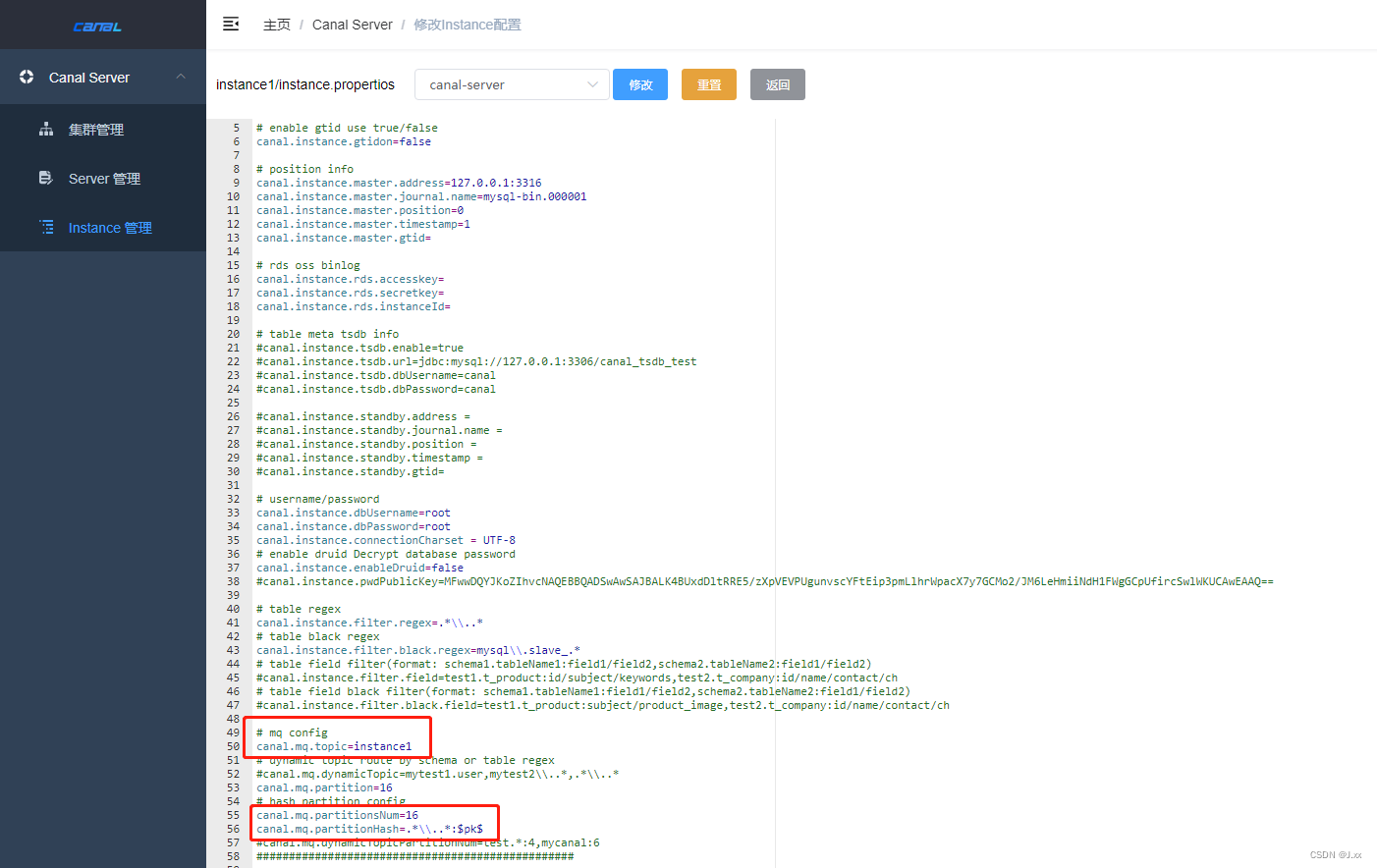
Task: Click line #canal.instance.tsdb.dbPassword=canal
Action: coord(376,389)
